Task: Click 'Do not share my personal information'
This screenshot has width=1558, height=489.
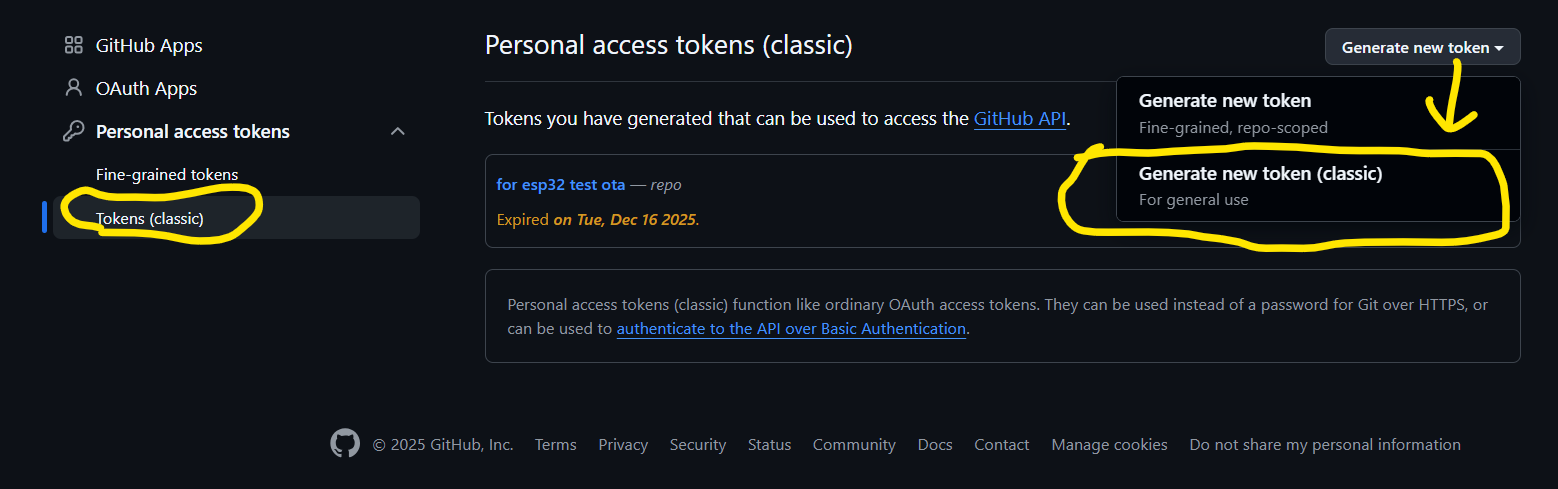Action: [1324, 444]
